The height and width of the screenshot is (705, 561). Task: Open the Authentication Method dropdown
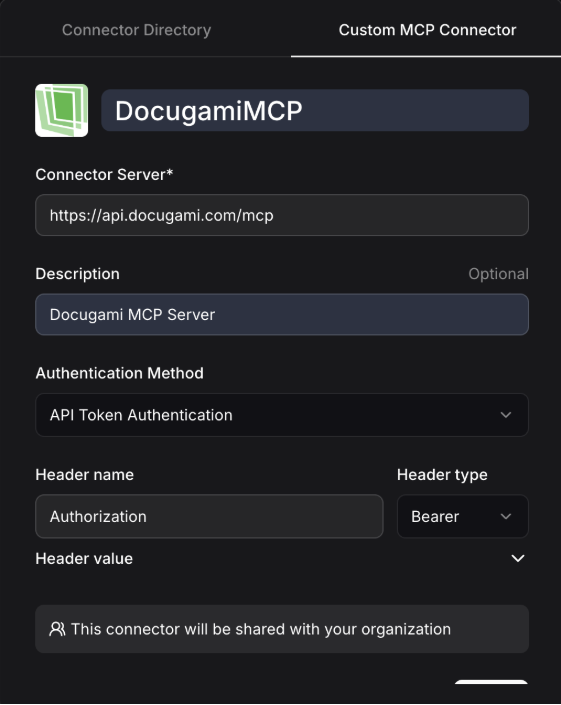[282, 415]
